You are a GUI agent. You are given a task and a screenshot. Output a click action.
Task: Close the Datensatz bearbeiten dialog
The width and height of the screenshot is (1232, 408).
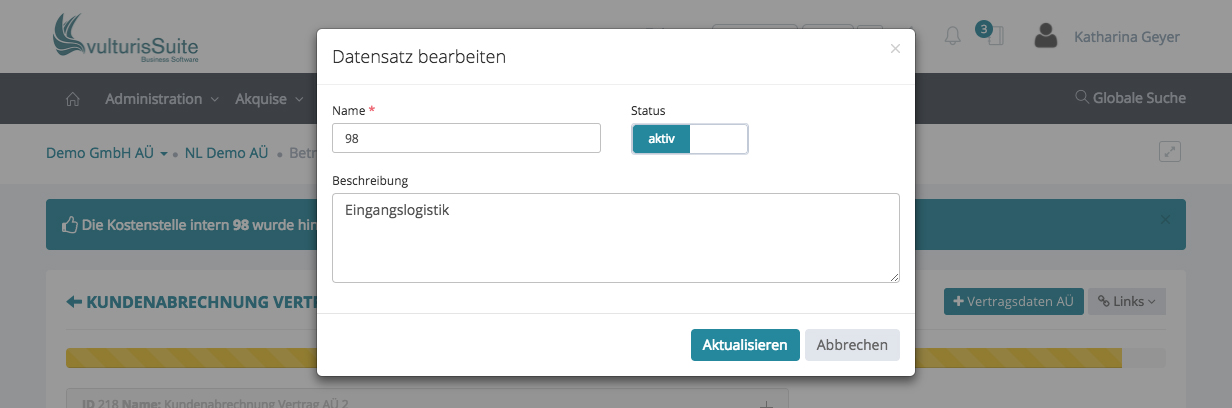pyautogui.click(x=895, y=48)
